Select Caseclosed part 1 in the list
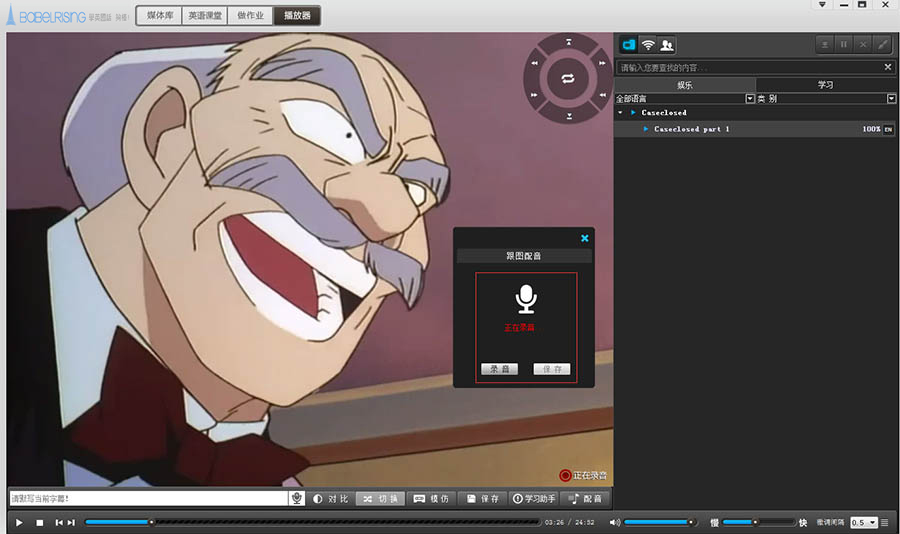This screenshot has height=534, width=900. [755, 129]
